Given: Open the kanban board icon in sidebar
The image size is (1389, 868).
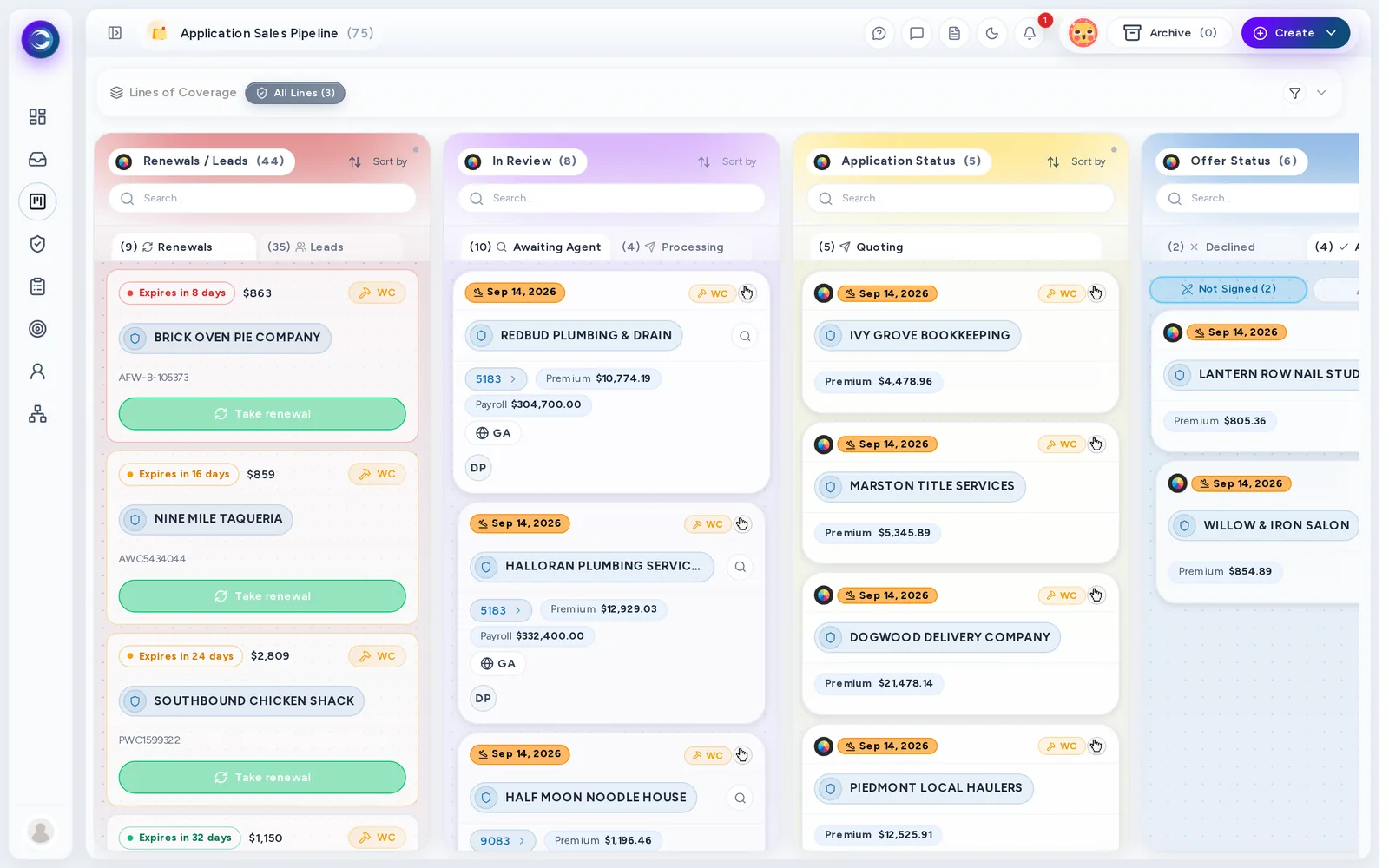Looking at the screenshot, I should pos(37,201).
